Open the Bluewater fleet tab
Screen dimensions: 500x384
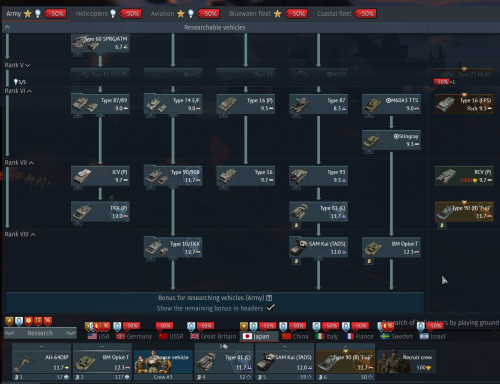(x=267, y=14)
